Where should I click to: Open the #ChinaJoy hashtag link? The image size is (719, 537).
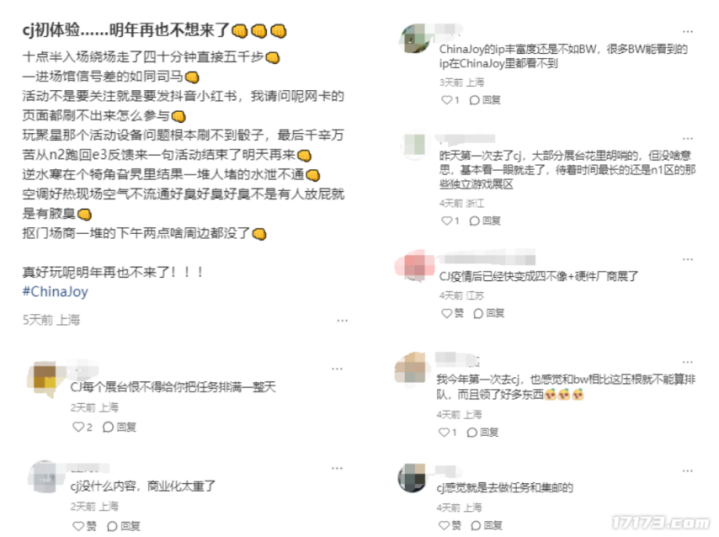(55, 292)
